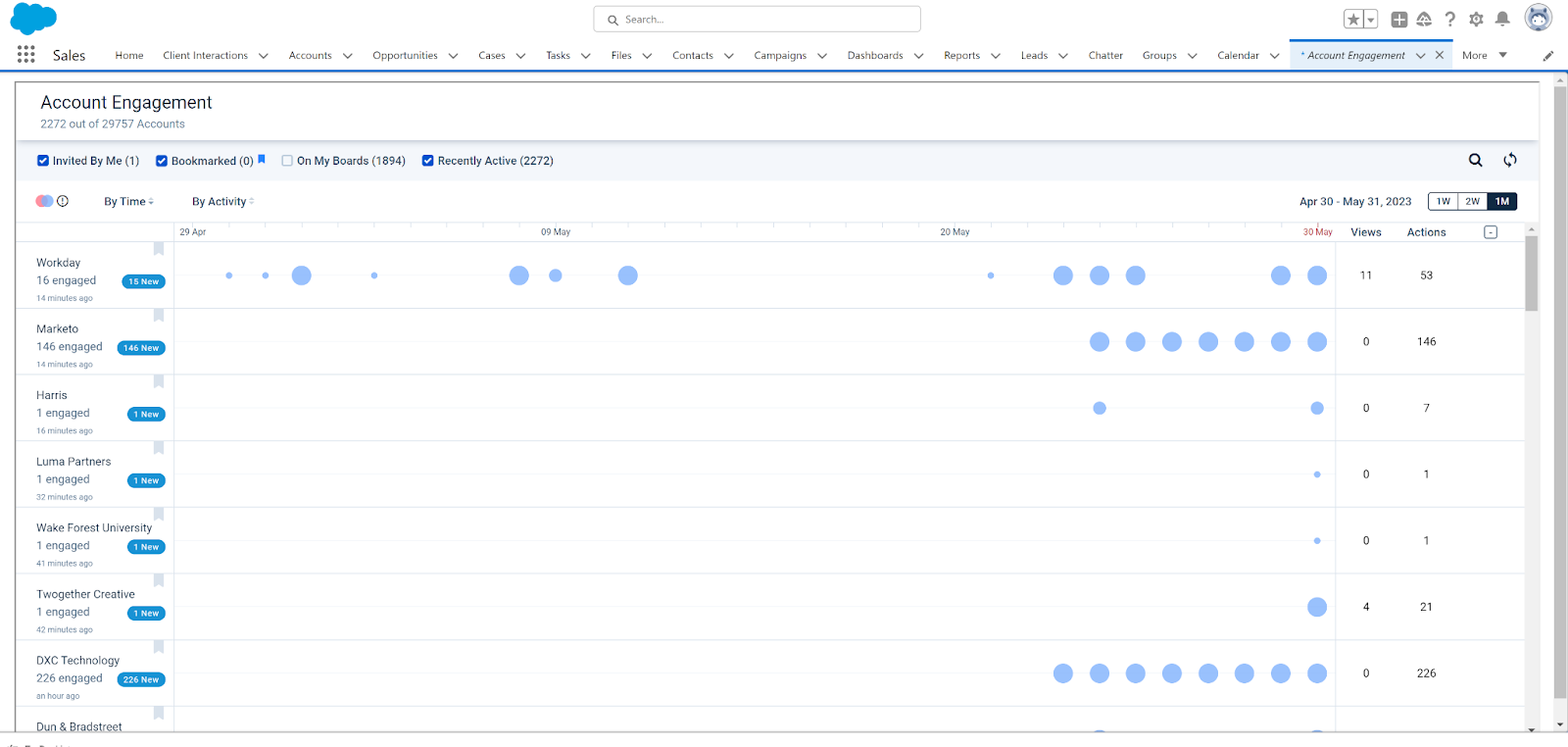Click the Search input field
Screen dimensions: 1568x747
point(757,20)
